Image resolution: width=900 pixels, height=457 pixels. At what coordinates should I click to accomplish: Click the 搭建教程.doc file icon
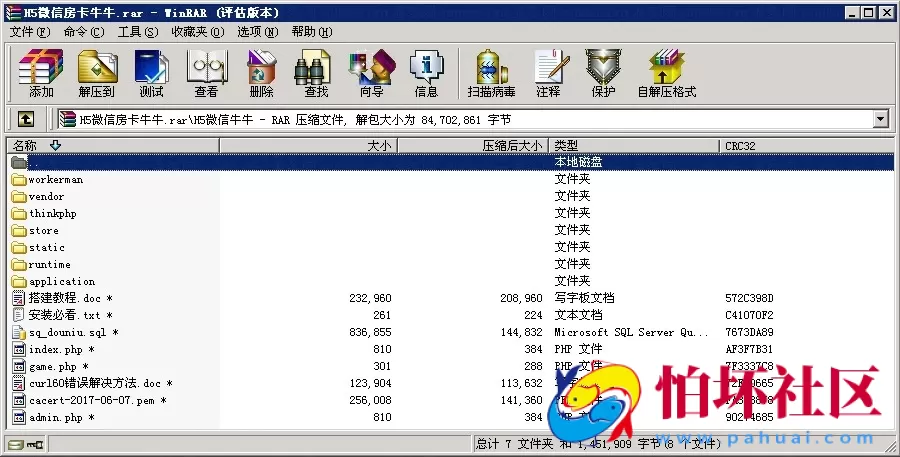click(20, 298)
